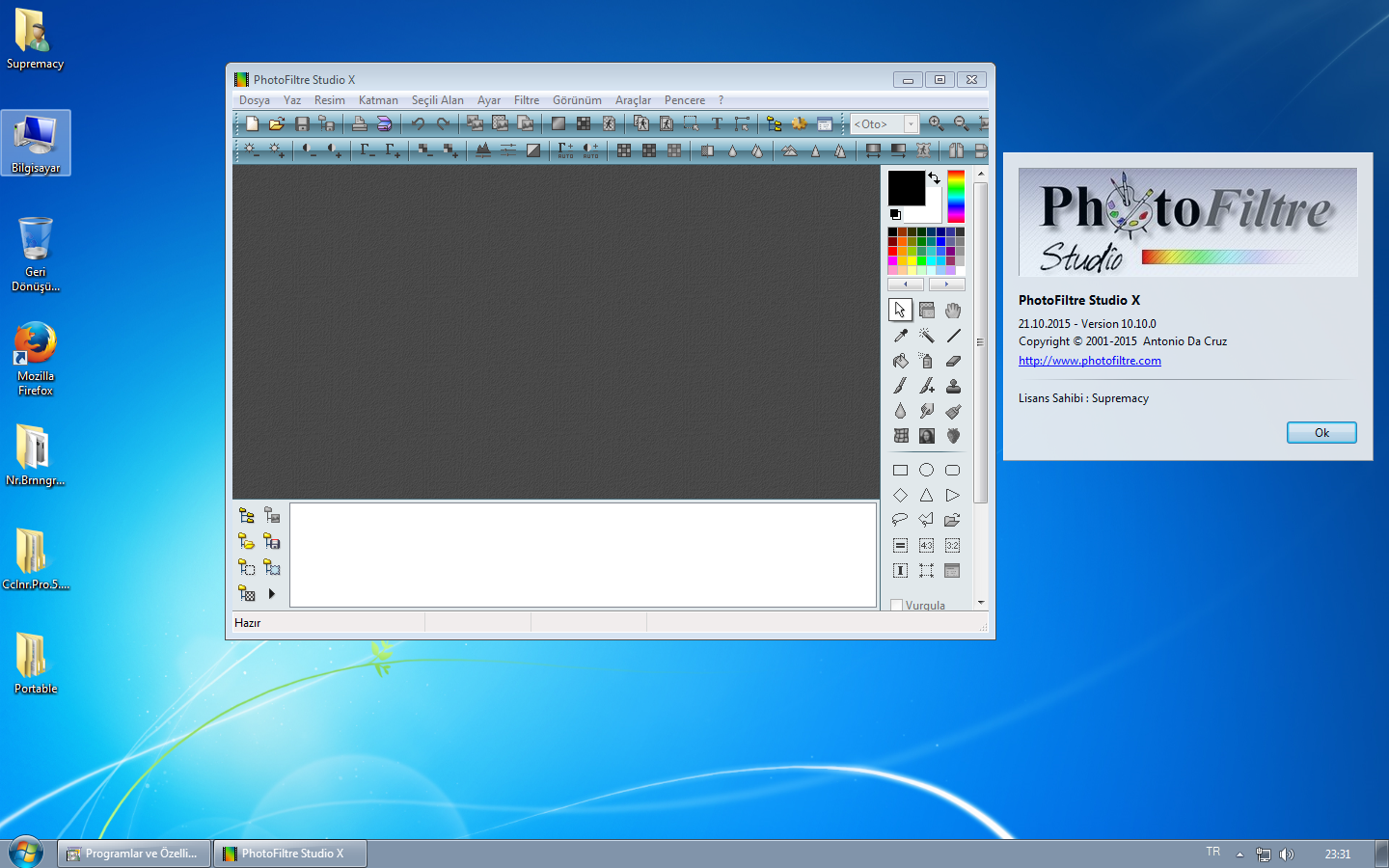Click the TR language indicator in taskbar

(1213, 852)
